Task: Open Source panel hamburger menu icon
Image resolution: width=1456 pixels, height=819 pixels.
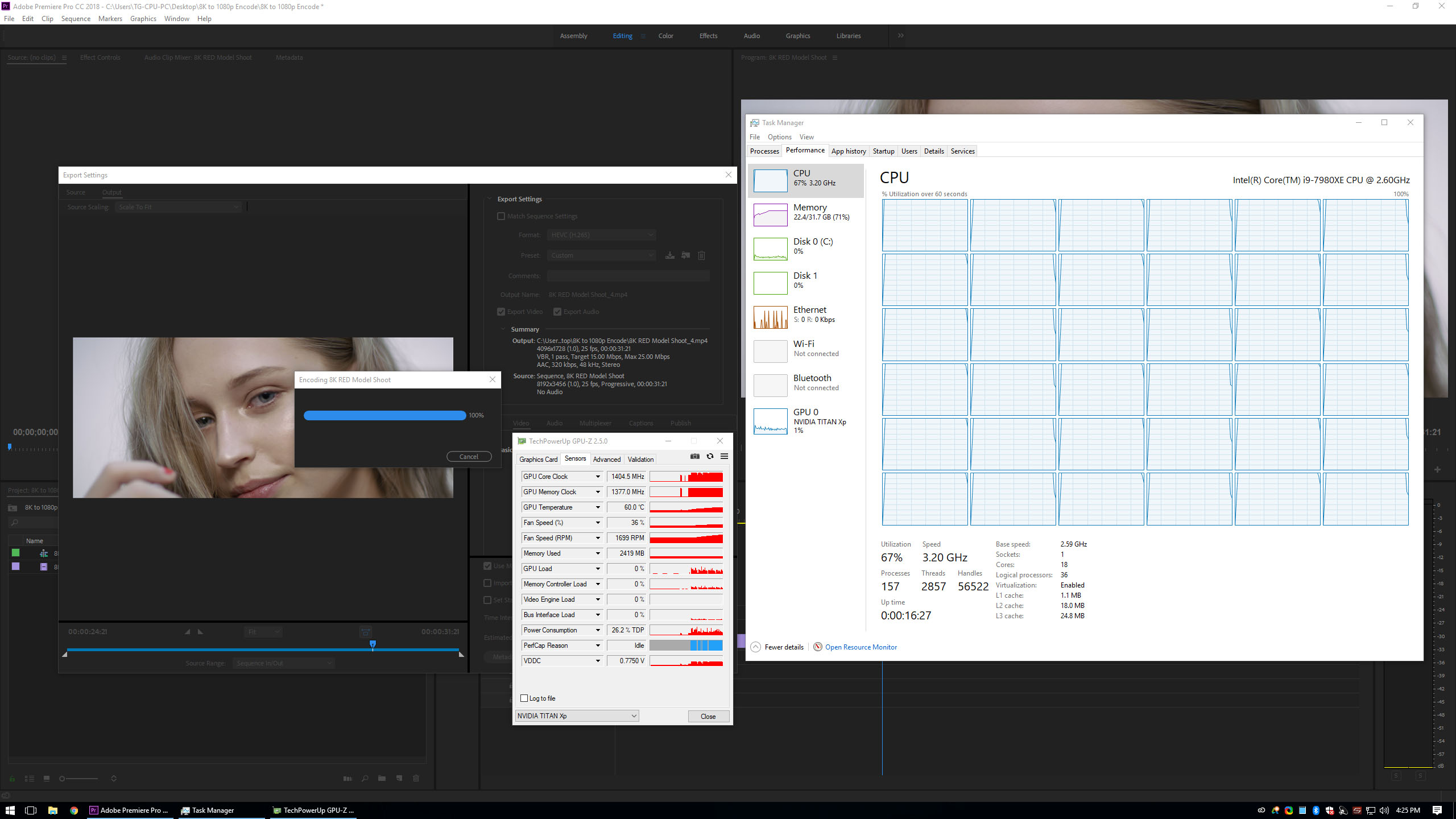Action: tap(64, 57)
